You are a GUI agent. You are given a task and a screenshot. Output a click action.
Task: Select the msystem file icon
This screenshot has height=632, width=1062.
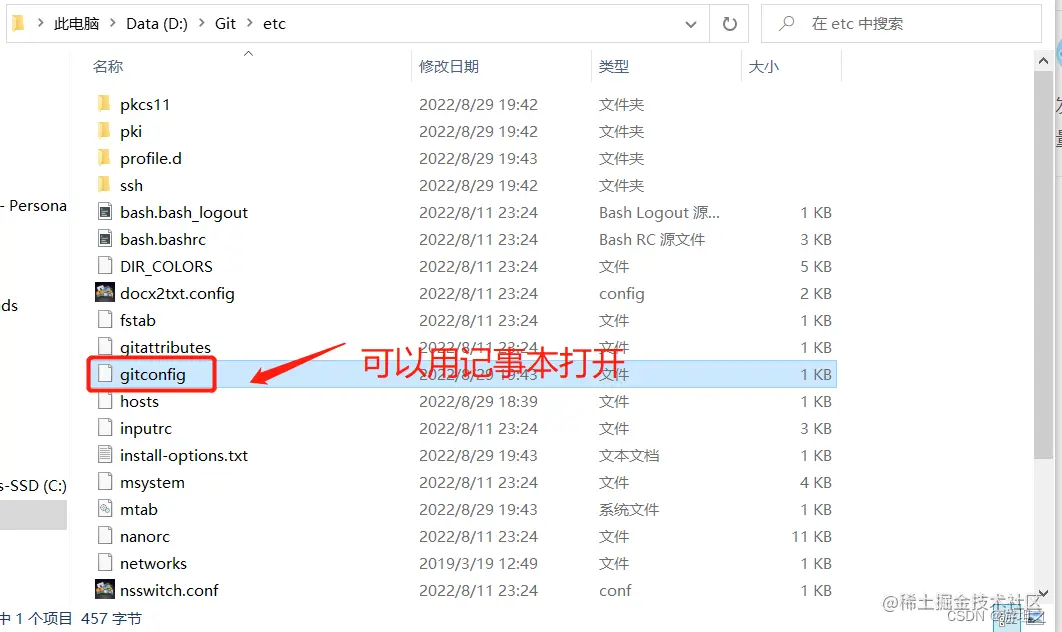point(104,482)
